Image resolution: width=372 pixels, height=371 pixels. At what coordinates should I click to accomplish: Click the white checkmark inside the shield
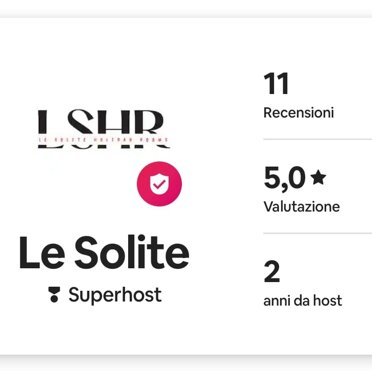coord(160,183)
